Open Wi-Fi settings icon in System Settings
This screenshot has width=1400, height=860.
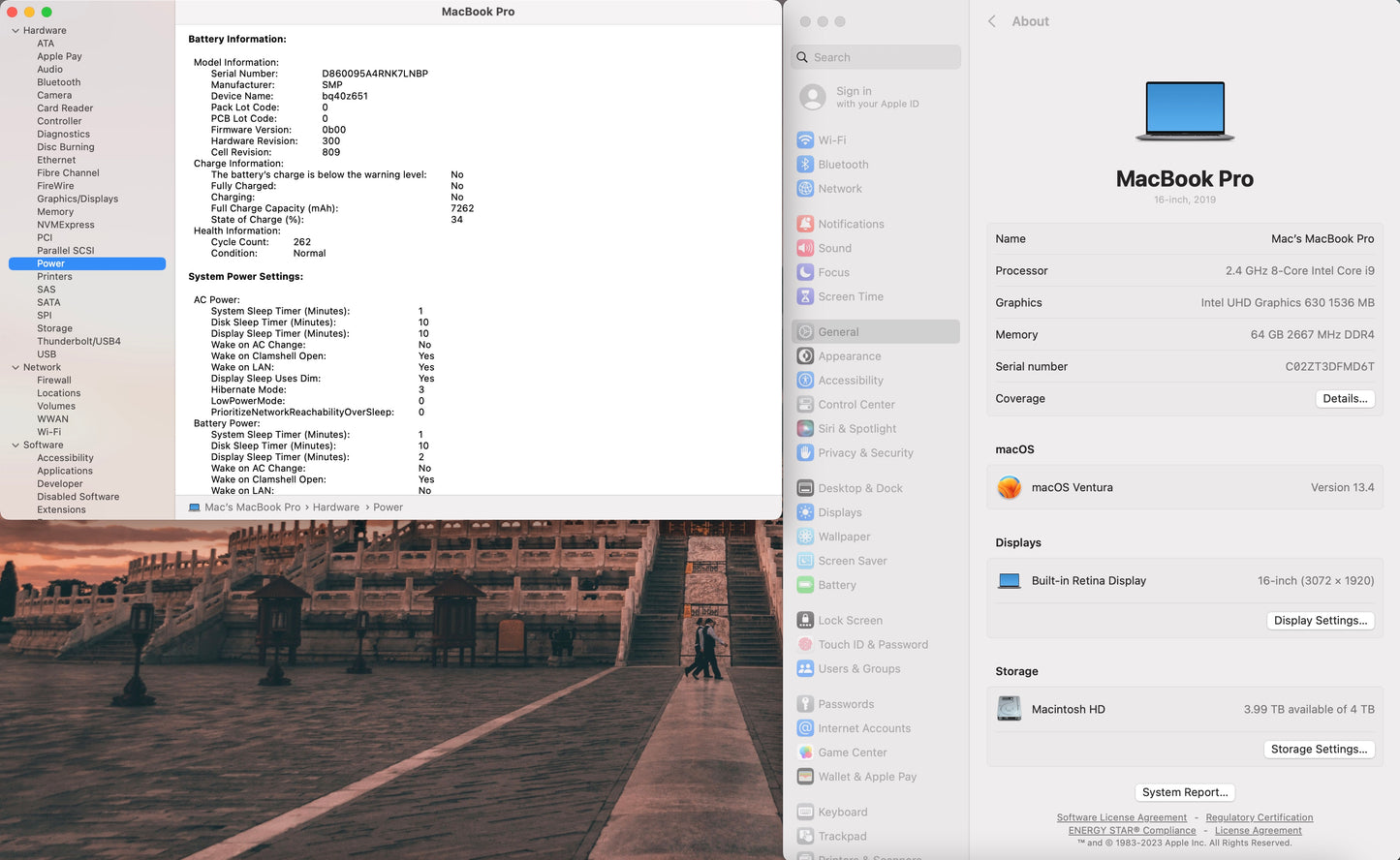tap(805, 140)
